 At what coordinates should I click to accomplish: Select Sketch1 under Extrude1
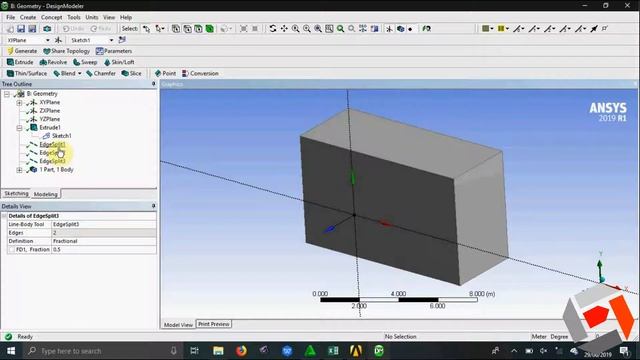click(62, 136)
